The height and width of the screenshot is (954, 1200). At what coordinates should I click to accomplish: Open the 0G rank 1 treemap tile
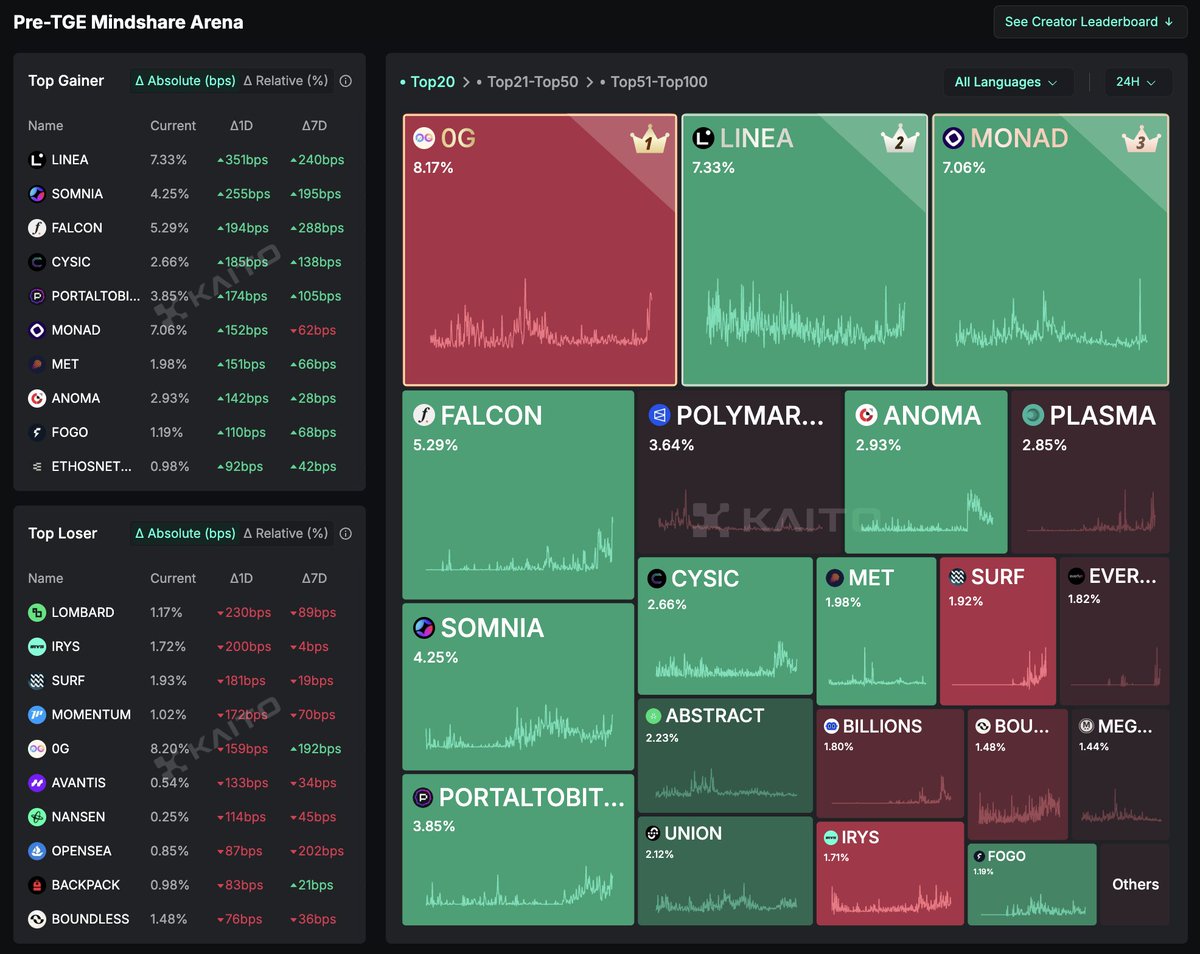[x=540, y=250]
